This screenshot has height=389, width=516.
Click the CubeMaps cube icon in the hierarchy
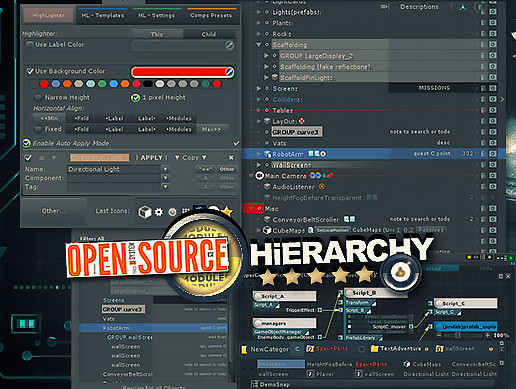(267, 230)
